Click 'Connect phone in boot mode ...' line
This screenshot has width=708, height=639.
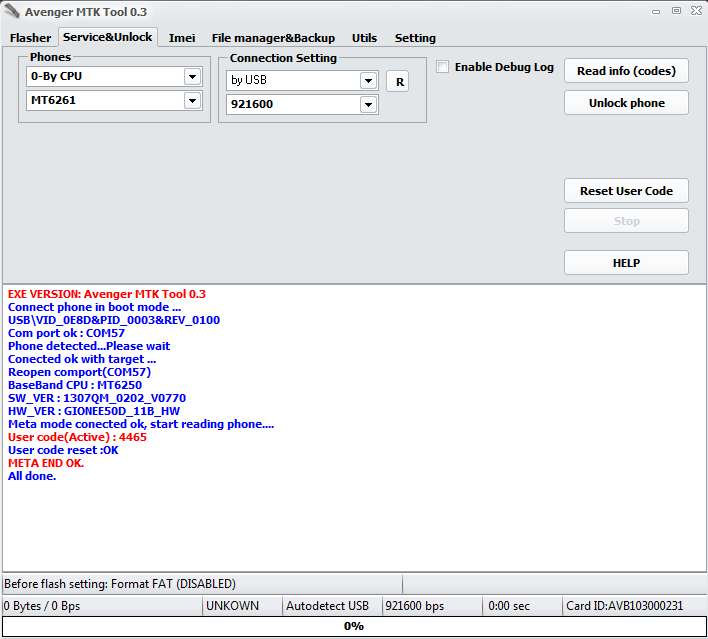[x=94, y=307]
